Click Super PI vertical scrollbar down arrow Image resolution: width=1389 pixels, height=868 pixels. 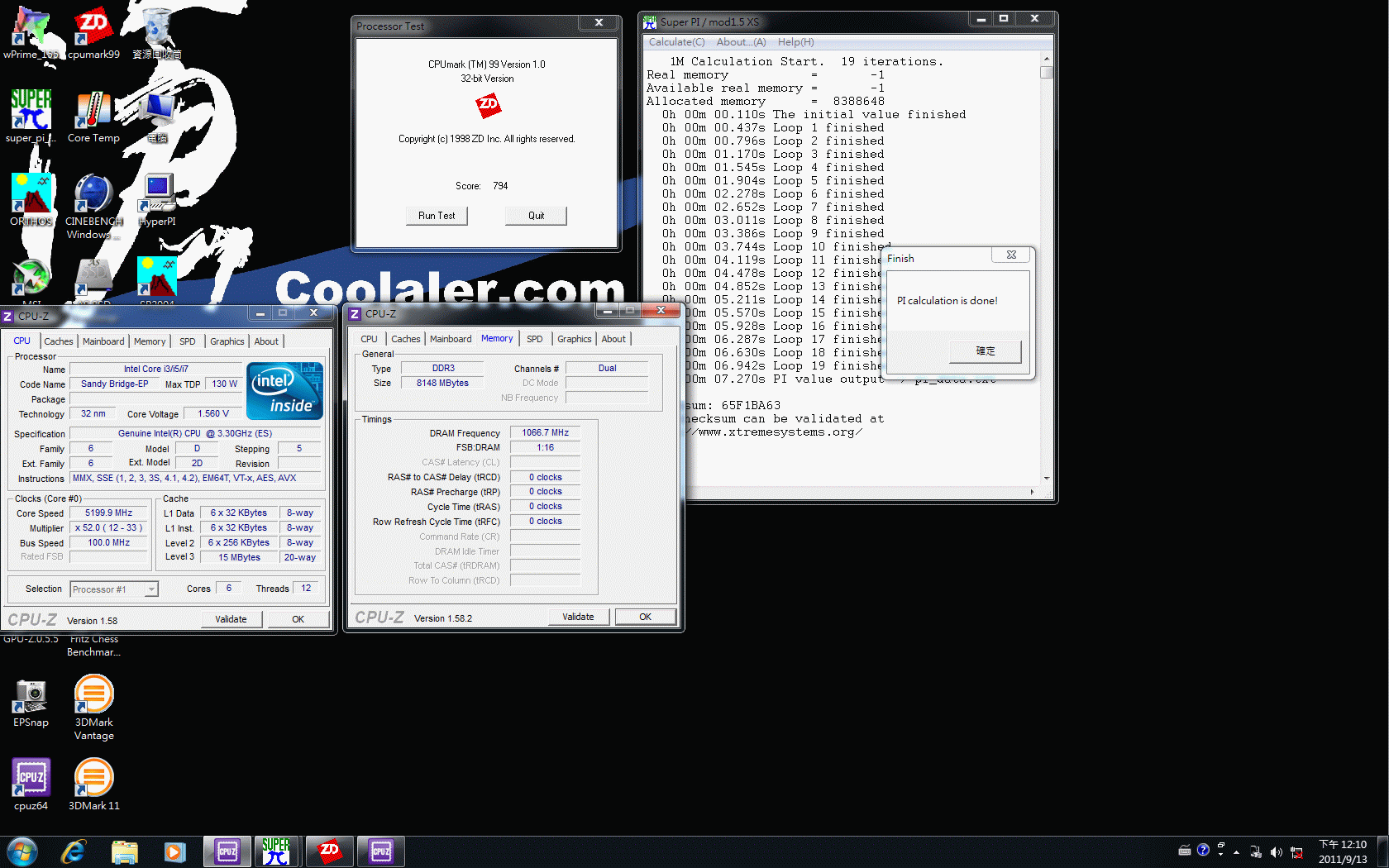click(1047, 478)
